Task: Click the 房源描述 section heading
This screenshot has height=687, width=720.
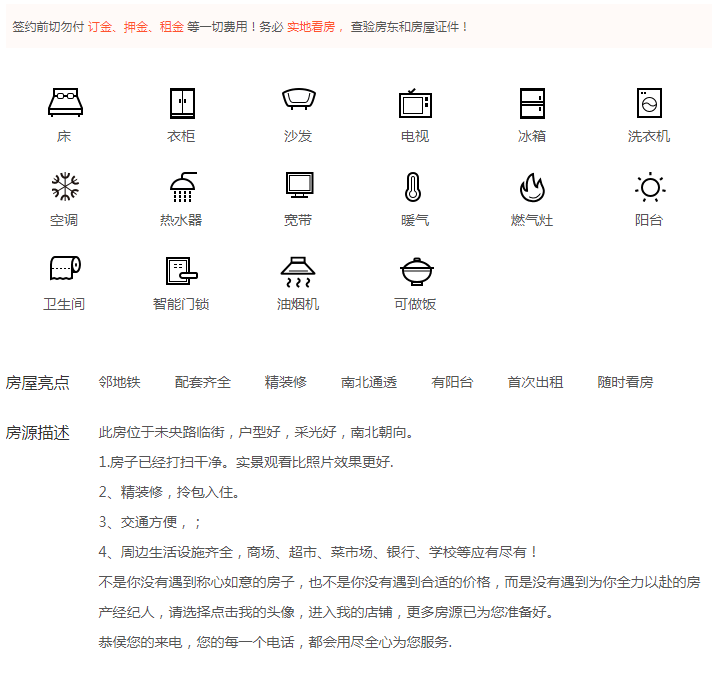Action: (38, 433)
